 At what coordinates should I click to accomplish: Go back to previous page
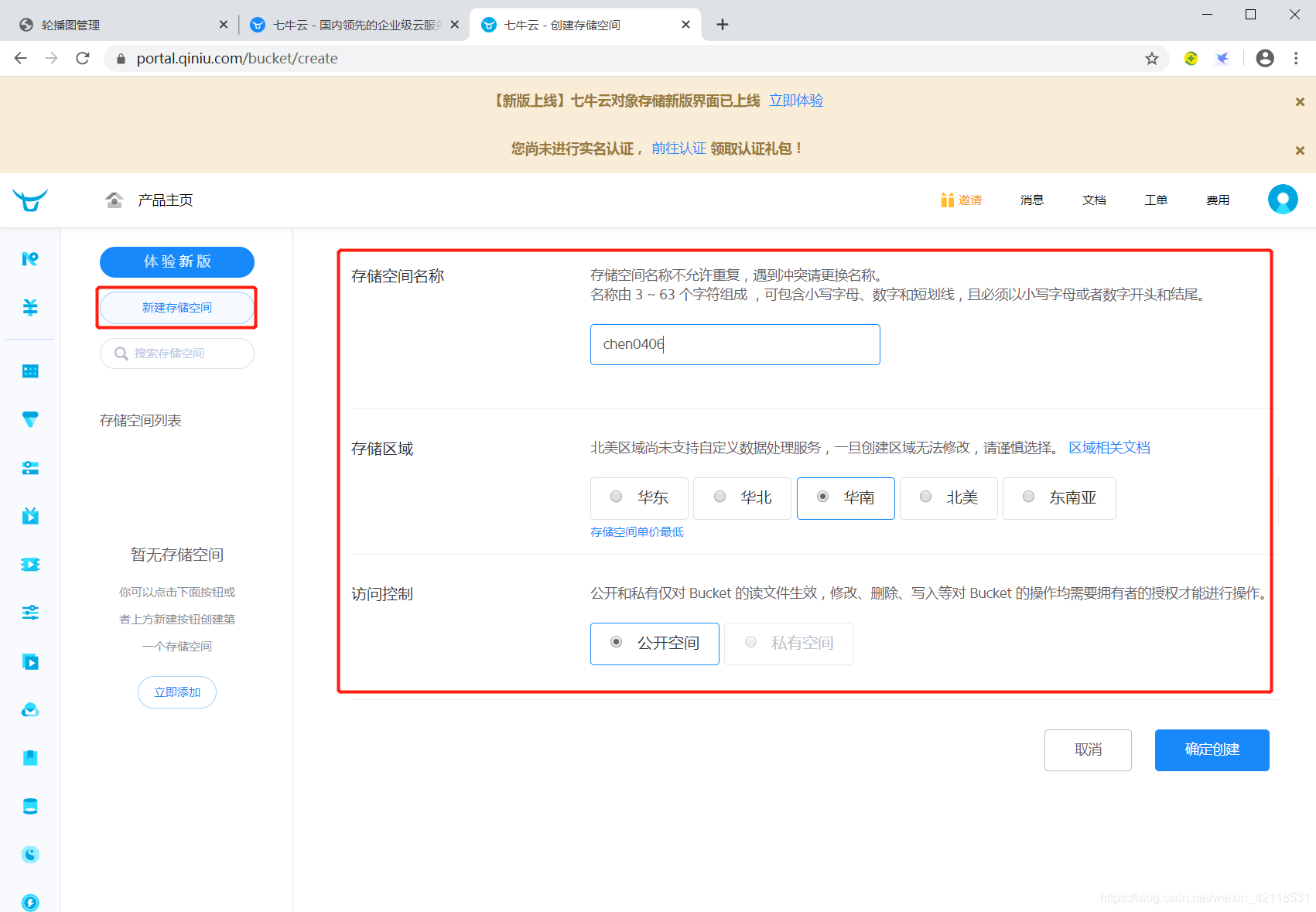tap(21, 59)
